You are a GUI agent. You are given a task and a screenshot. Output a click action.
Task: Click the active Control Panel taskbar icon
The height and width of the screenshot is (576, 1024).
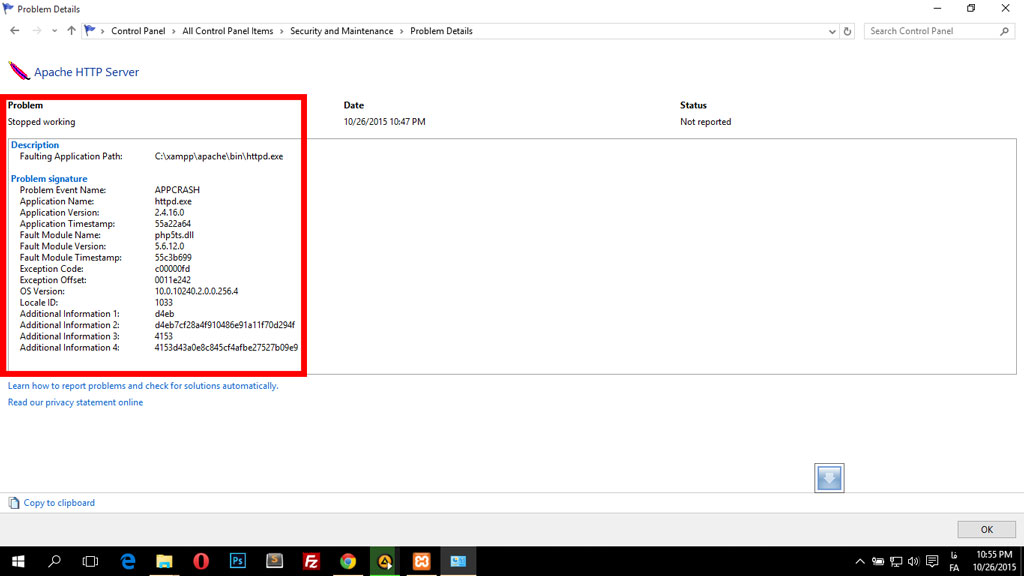tap(458, 562)
